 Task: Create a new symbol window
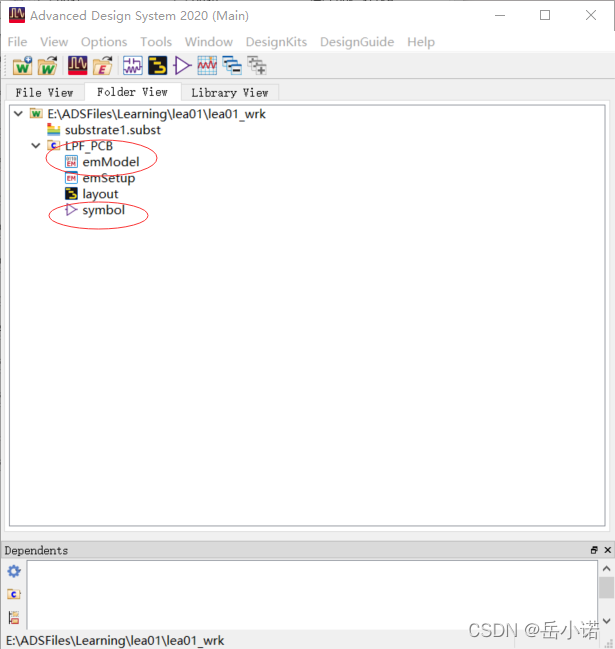pos(182,65)
